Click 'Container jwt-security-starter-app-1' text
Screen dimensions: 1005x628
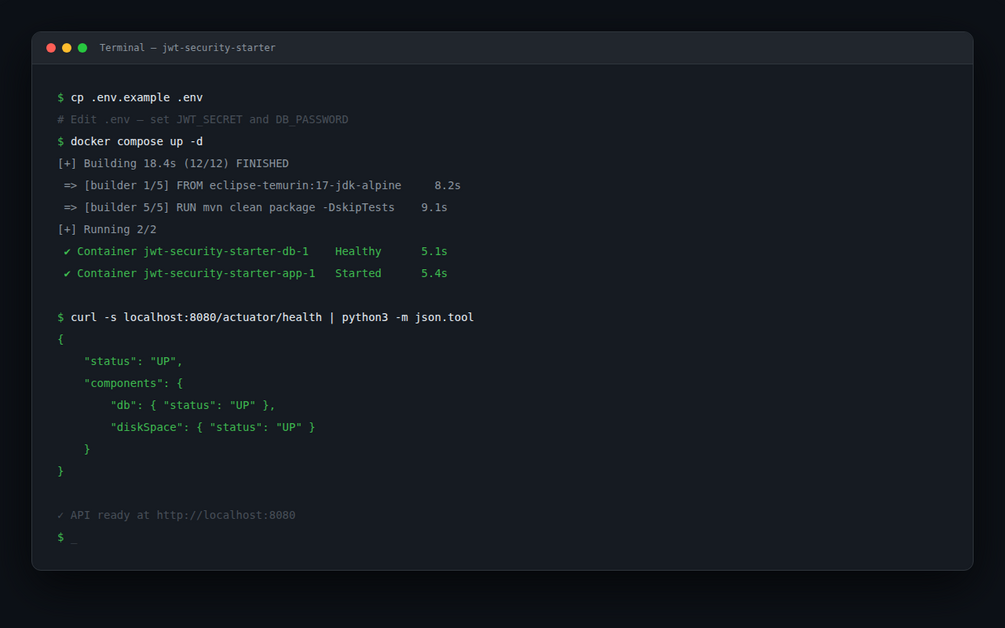pos(196,274)
